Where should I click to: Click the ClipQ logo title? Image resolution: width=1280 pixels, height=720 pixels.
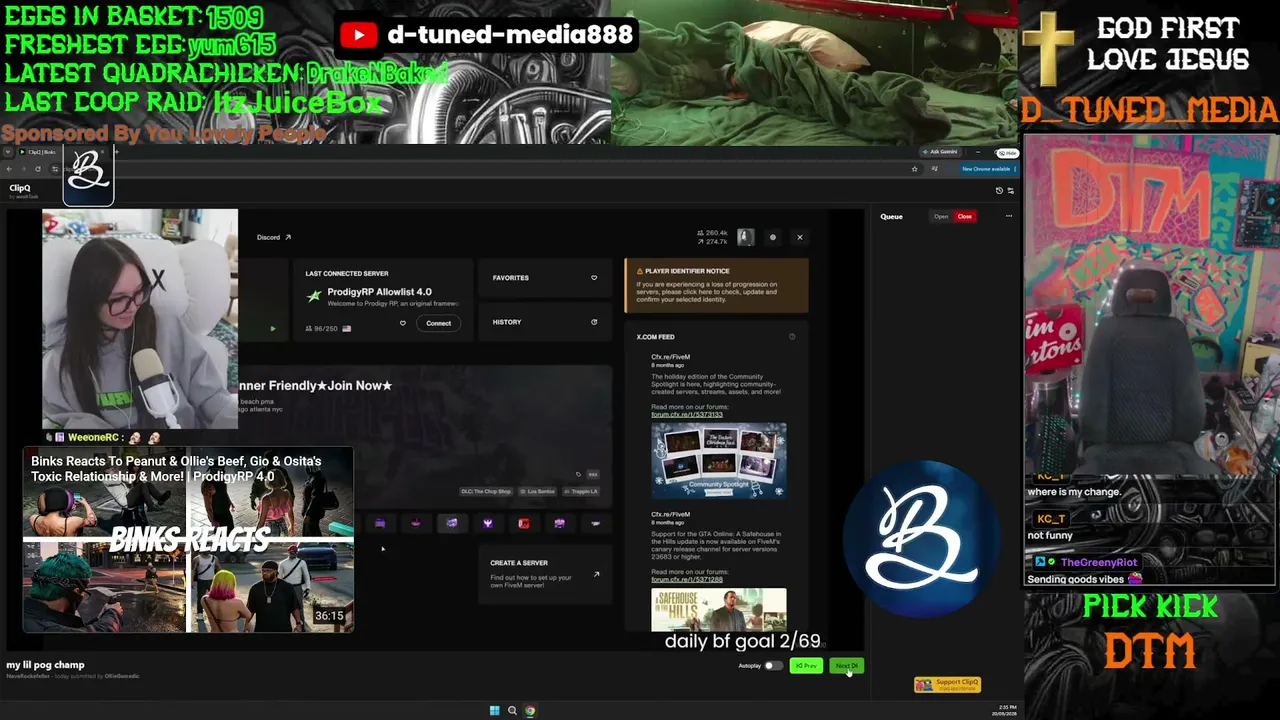(20, 189)
